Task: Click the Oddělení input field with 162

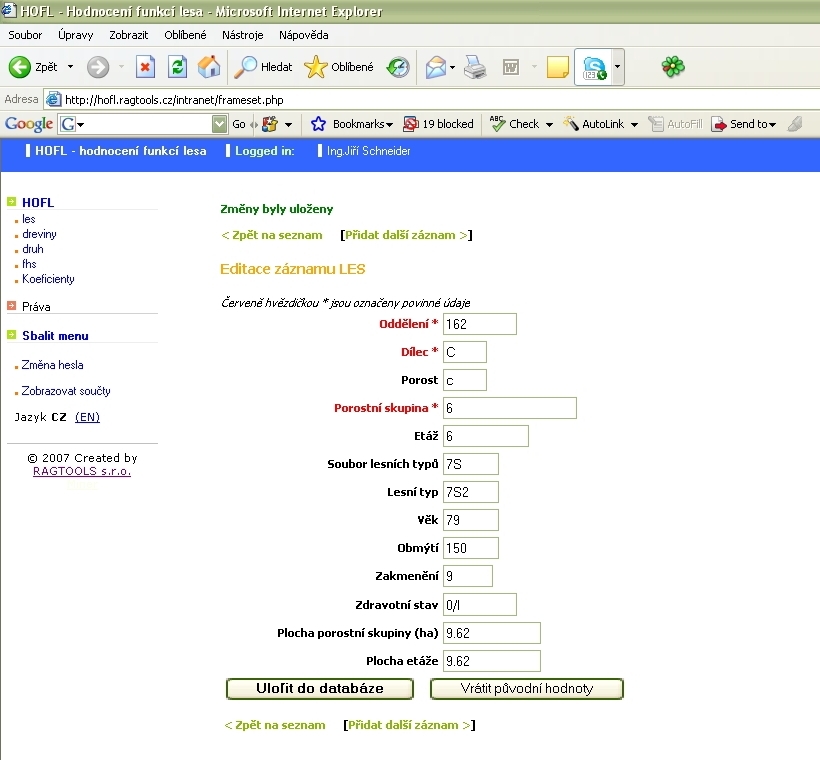Action: click(480, 324)
